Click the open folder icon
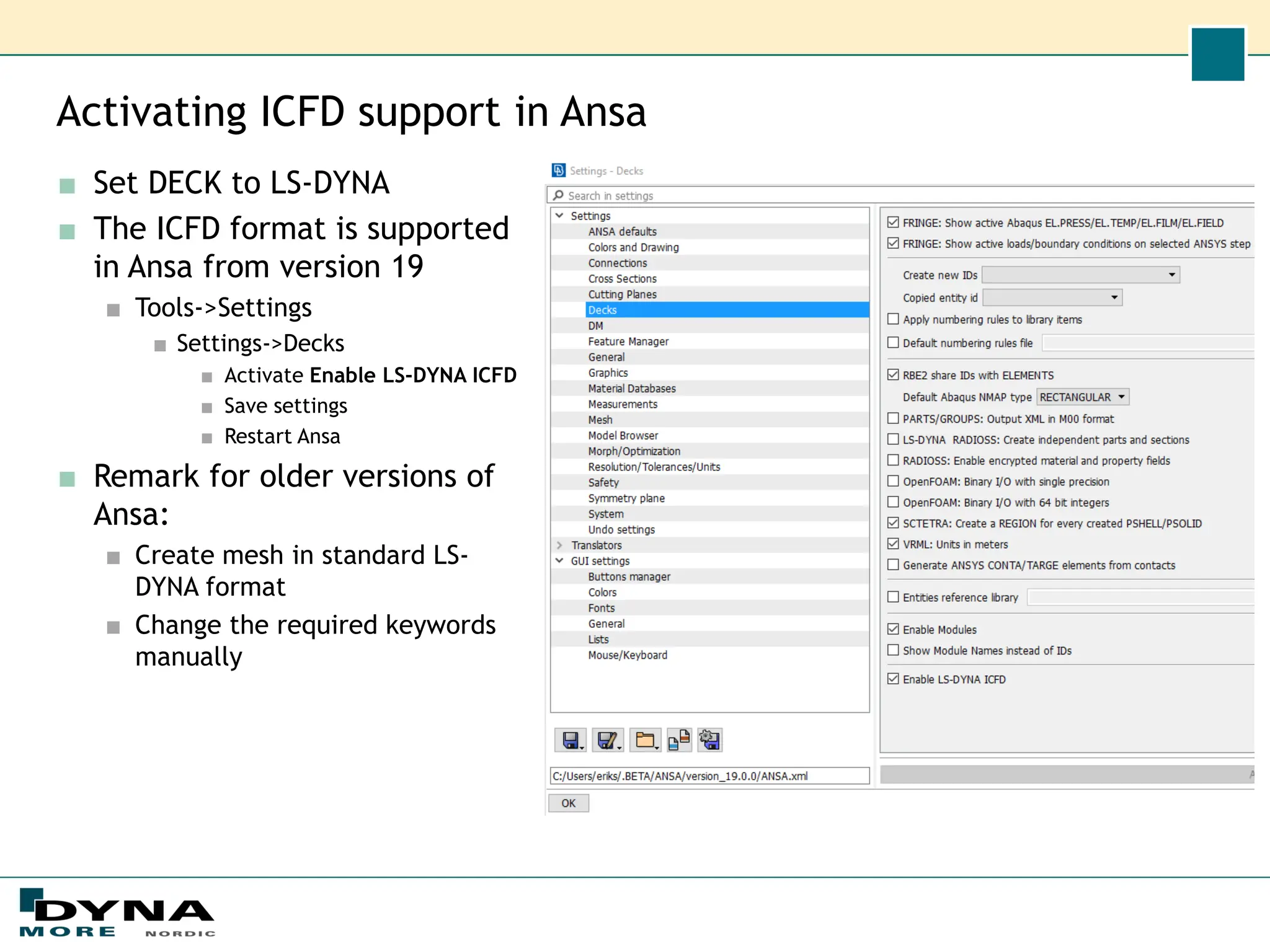The height and width of the screenshot is (952, 1270). coord(644,740)
